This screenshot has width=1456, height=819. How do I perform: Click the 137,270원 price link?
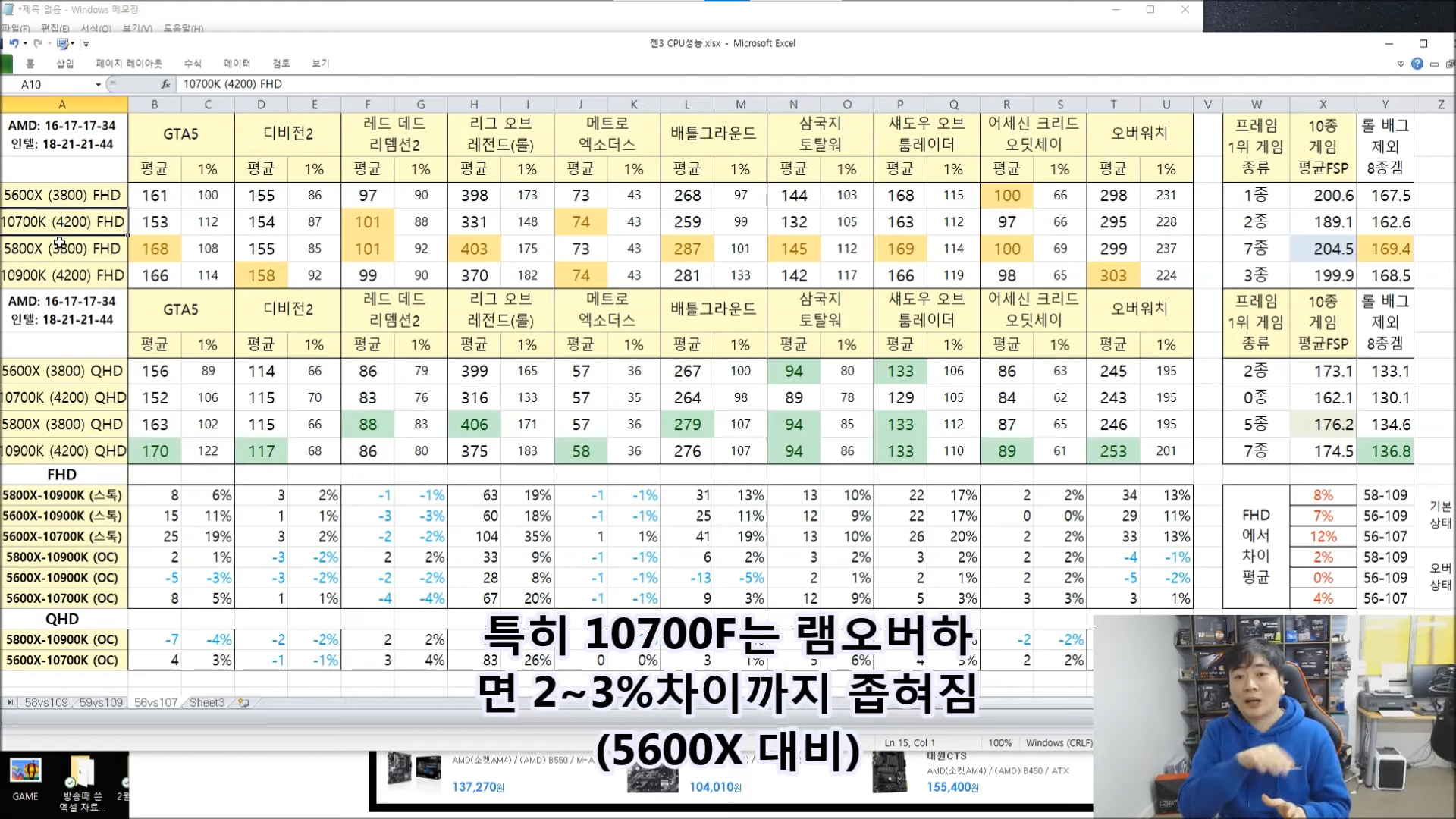click(478, 787)
